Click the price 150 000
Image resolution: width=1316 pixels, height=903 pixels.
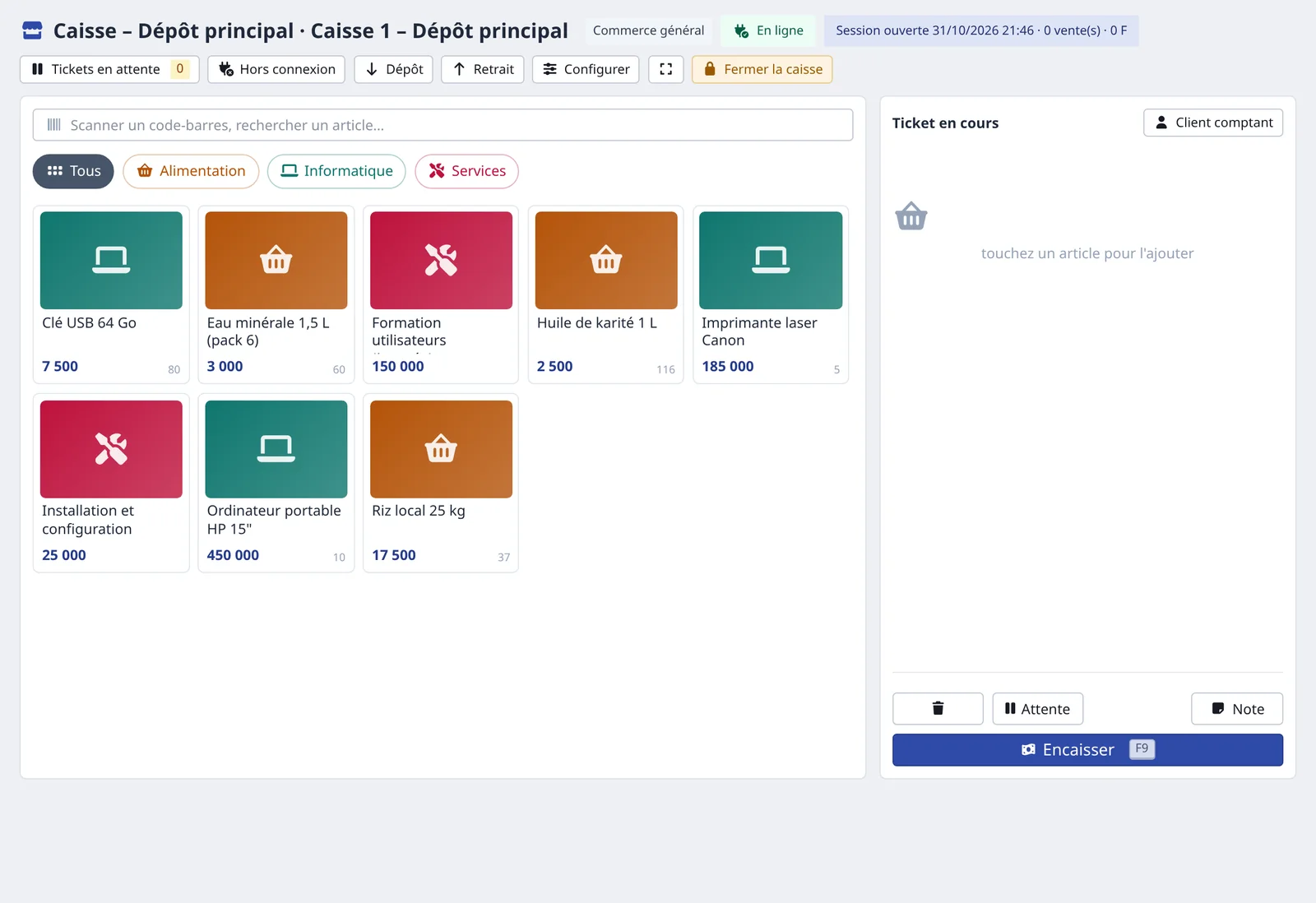[398, 367]
